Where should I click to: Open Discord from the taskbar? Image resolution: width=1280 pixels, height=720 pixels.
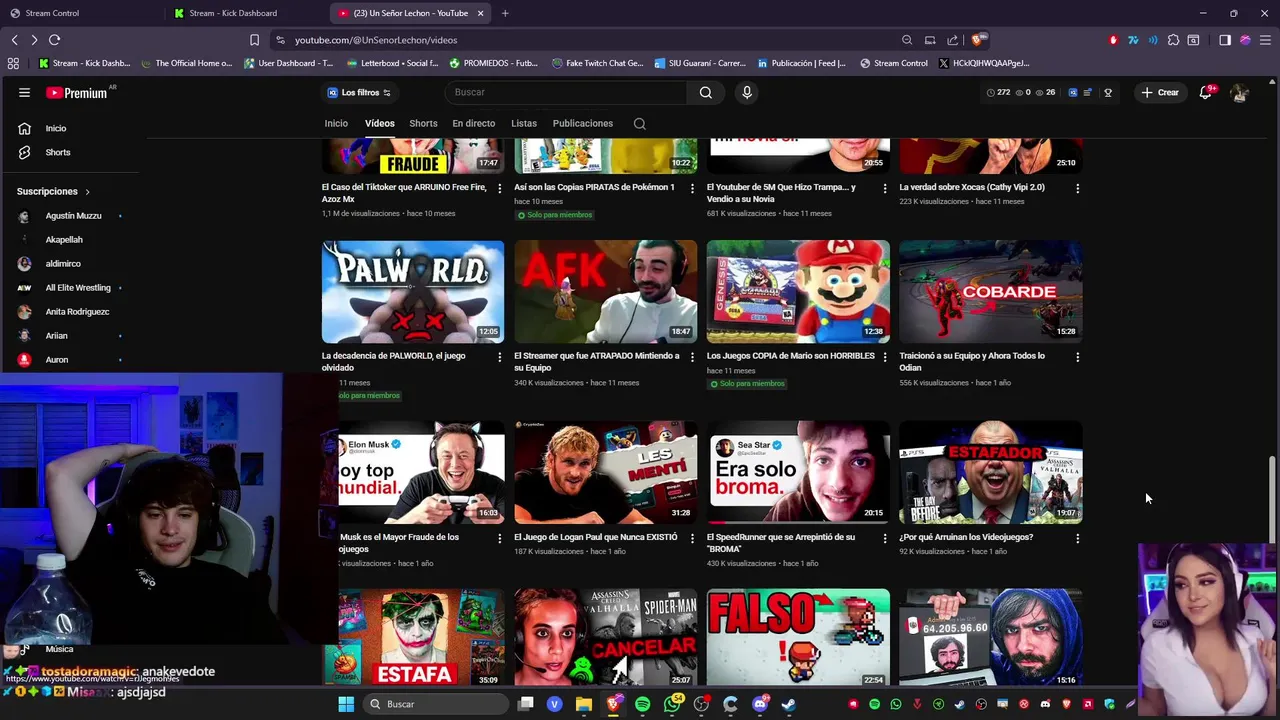(760, 704)
